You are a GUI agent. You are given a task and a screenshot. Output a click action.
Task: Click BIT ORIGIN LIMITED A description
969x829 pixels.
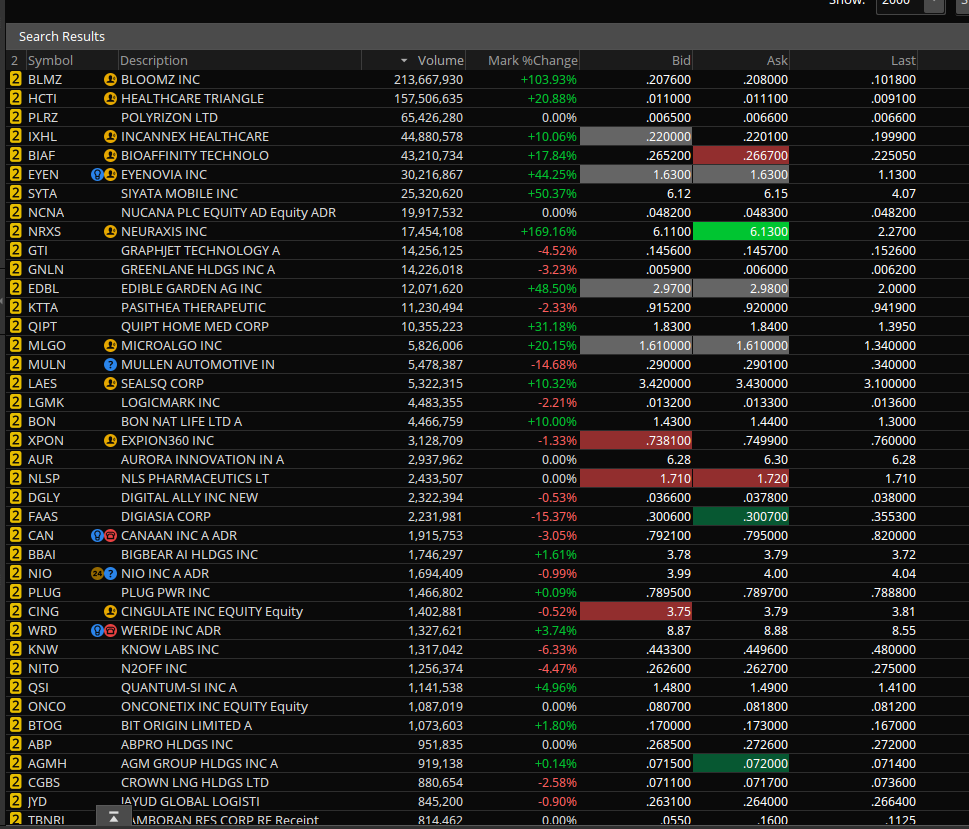coord(186,725)
